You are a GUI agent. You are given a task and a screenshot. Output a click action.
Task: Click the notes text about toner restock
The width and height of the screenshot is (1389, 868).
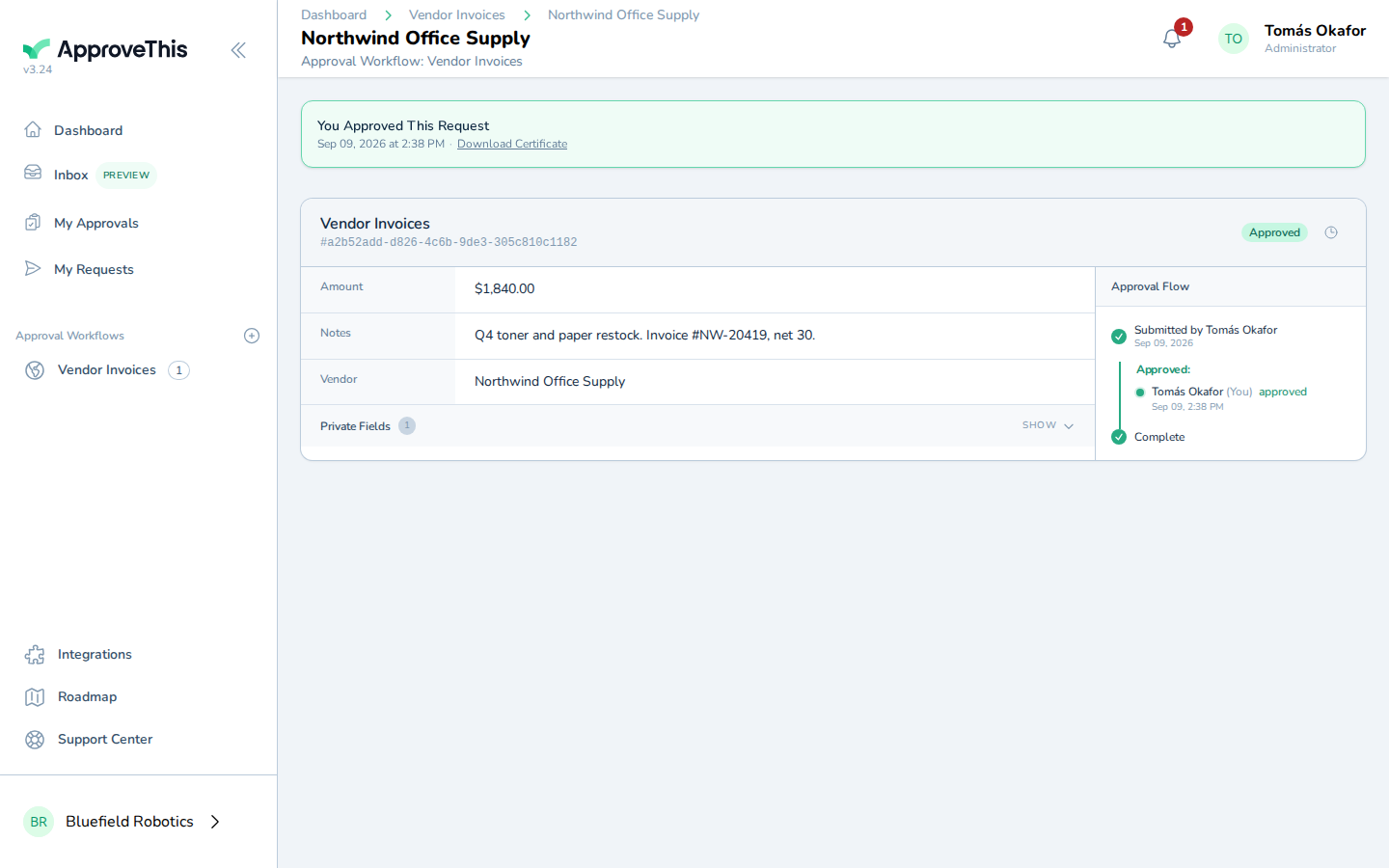click(644, 335)
